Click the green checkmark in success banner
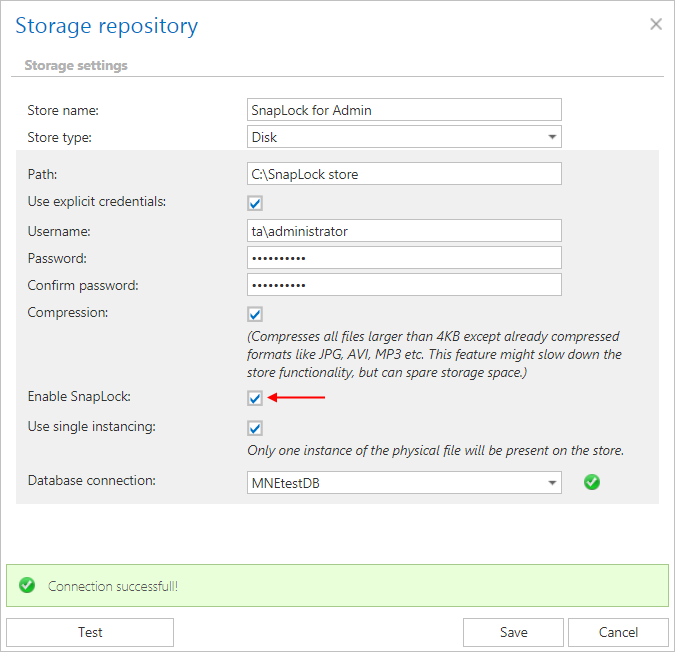Viewport: 675px width, 652px height. coord(27,586)
